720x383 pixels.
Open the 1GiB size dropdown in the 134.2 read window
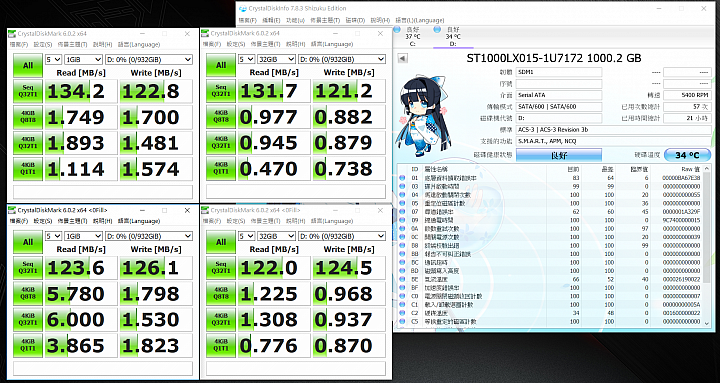[84, 59]
